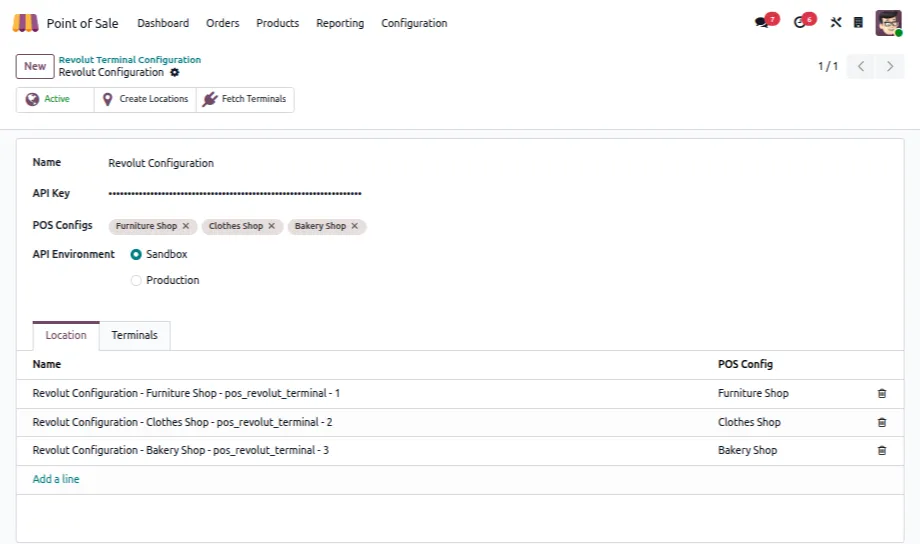920x544 pixels.
Task: Open the messages chat icon
Action: coord(762,22)
